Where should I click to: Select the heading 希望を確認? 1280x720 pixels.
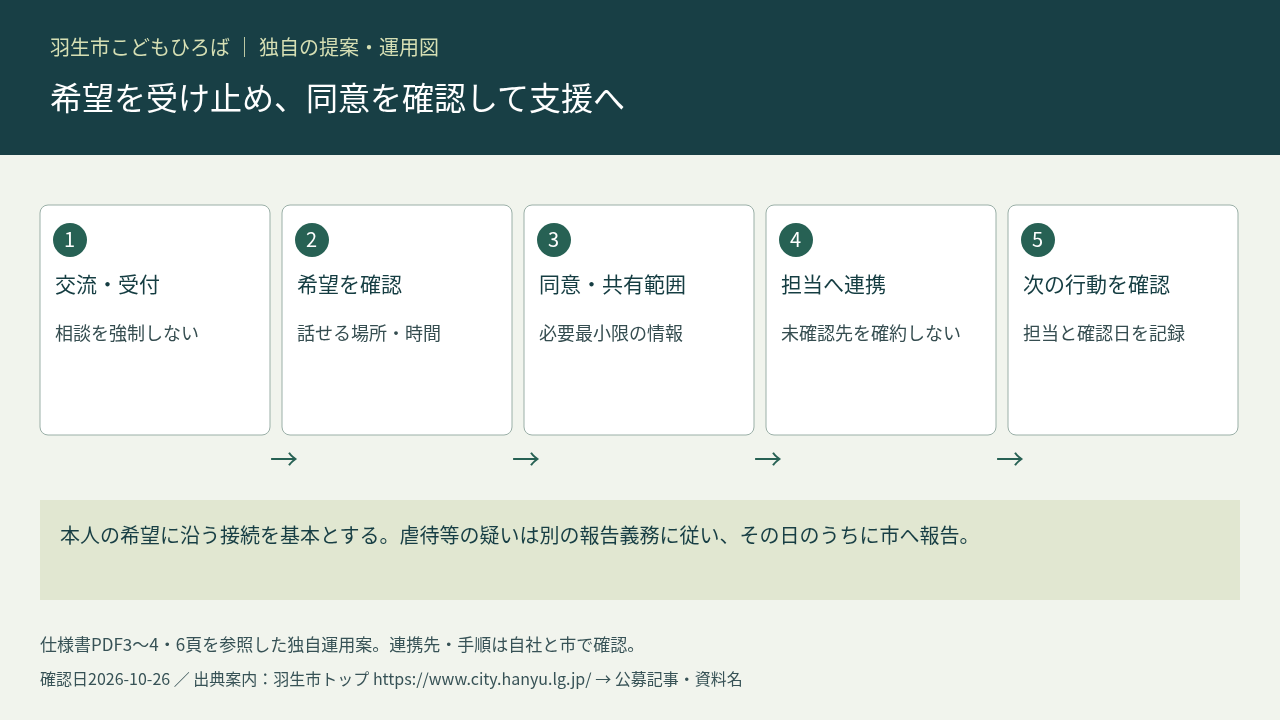[x=349, y=285]
